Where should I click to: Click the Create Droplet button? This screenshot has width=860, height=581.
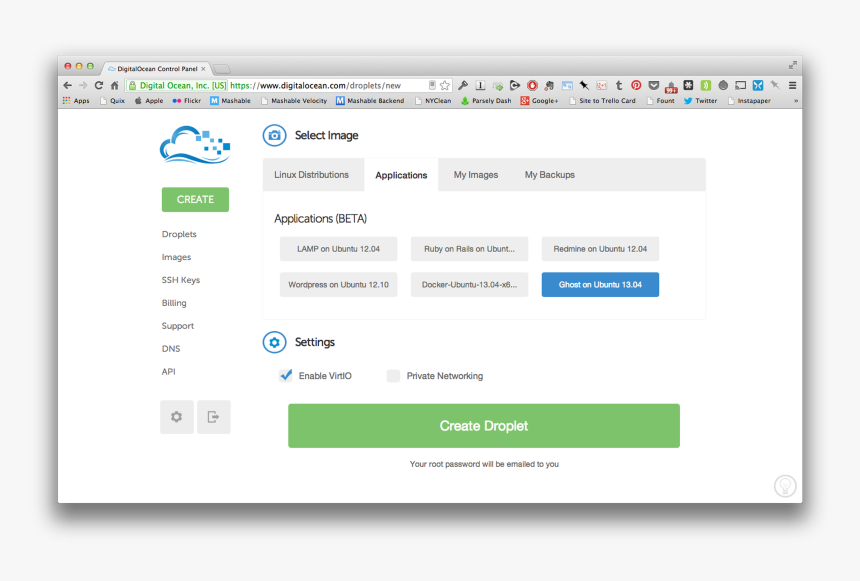pyautogui.click(x=484, y=426)
